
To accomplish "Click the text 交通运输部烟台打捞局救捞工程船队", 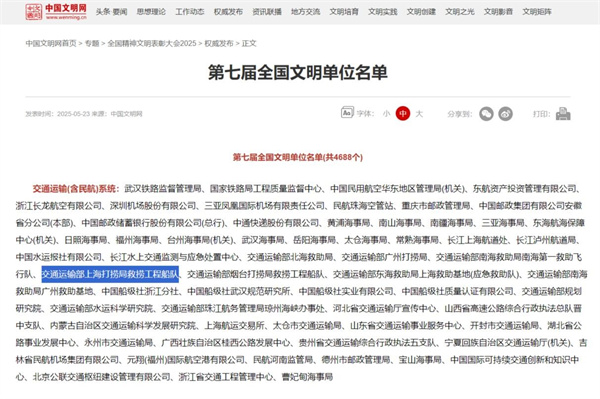I will (256, 274).
